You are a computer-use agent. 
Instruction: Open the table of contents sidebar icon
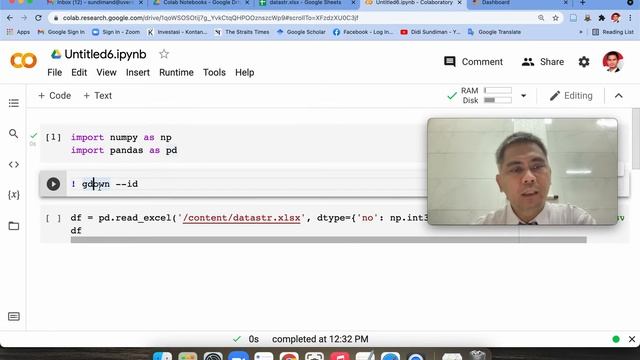pyautogui.click(x=13, y=103)
